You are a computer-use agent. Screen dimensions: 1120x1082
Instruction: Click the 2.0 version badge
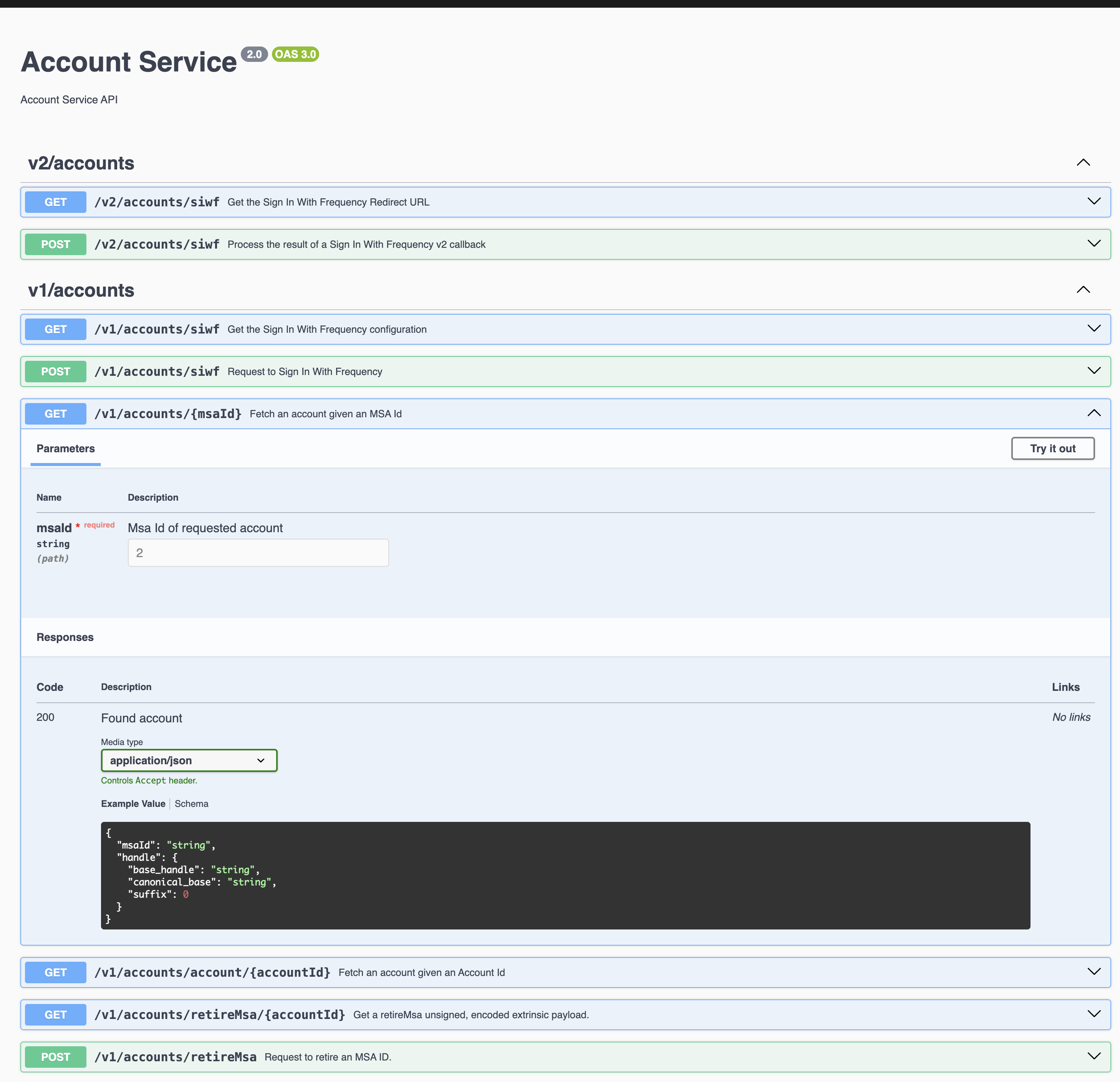coord(254,54)
